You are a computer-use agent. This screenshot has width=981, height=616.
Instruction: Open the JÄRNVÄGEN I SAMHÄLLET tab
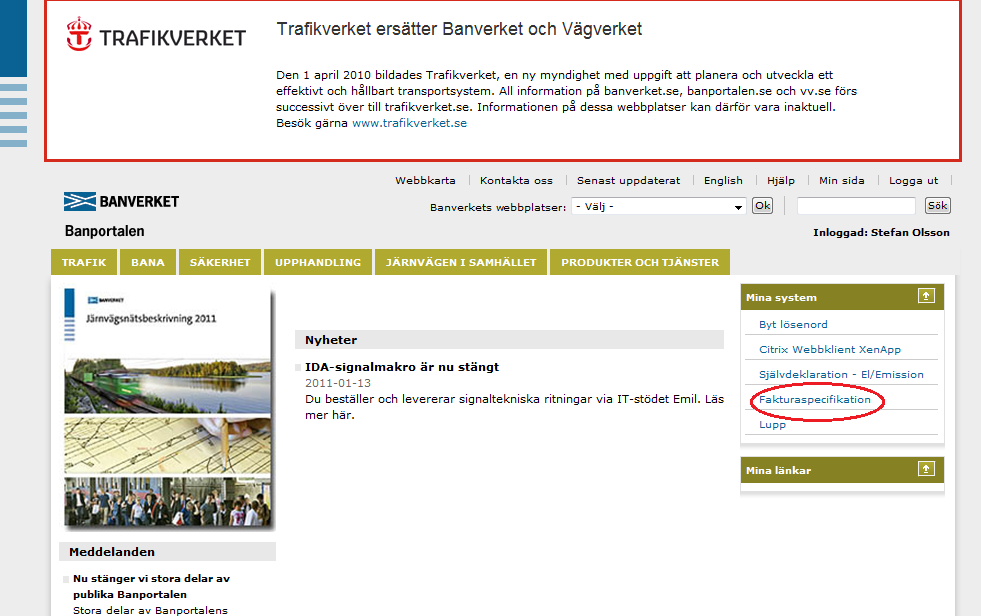tap(461, 262)
